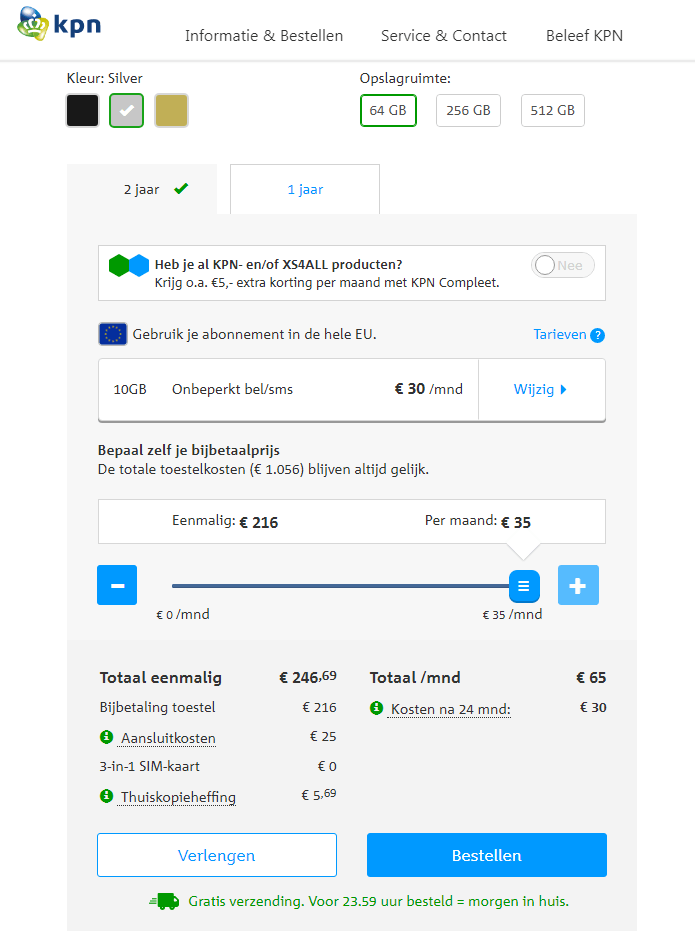
Task: Decrease monthly payment with minus button
Action: (117, 585)
